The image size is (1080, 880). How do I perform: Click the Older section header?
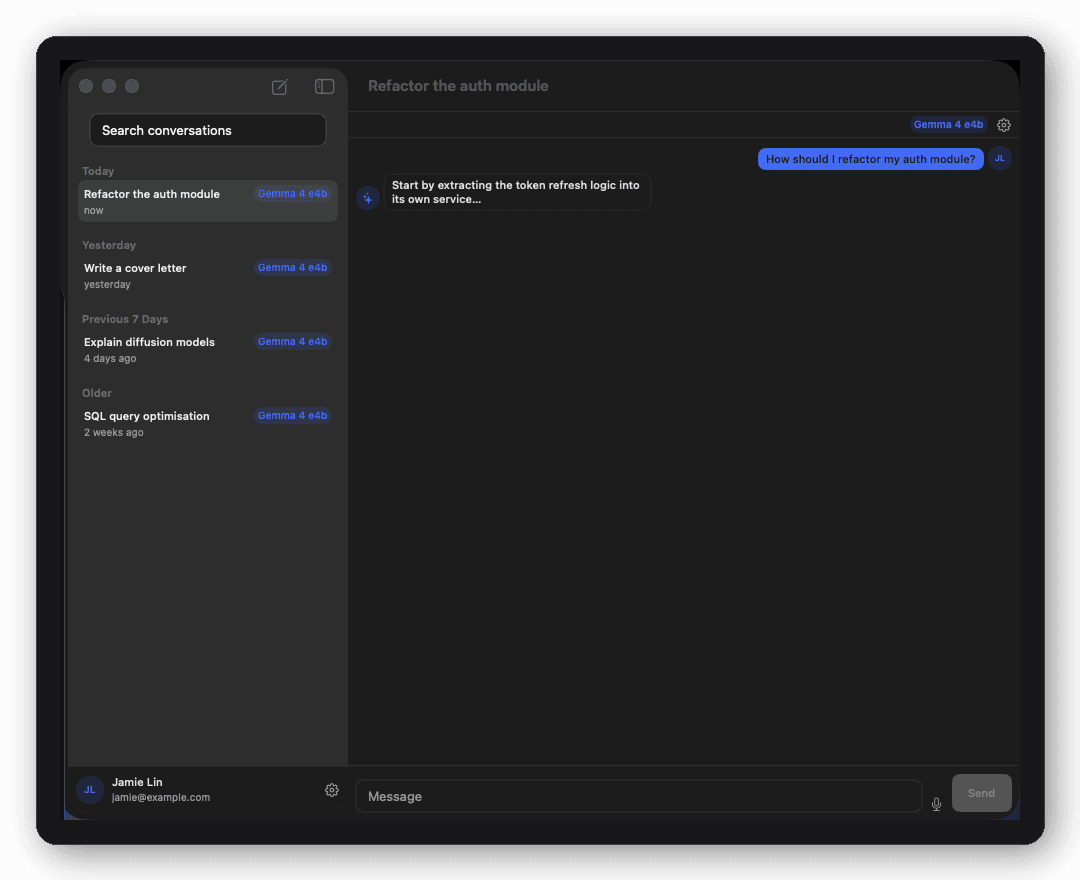coord(96,393)
